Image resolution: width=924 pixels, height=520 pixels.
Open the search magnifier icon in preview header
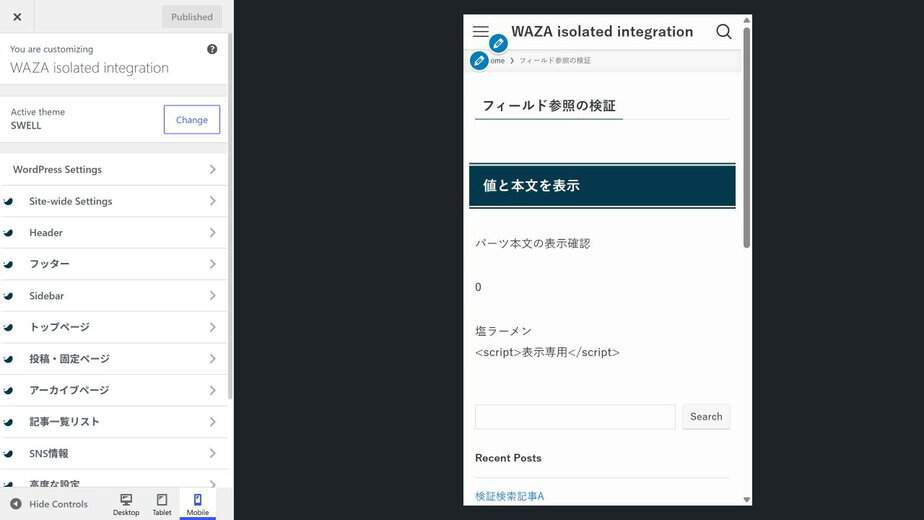724,31
